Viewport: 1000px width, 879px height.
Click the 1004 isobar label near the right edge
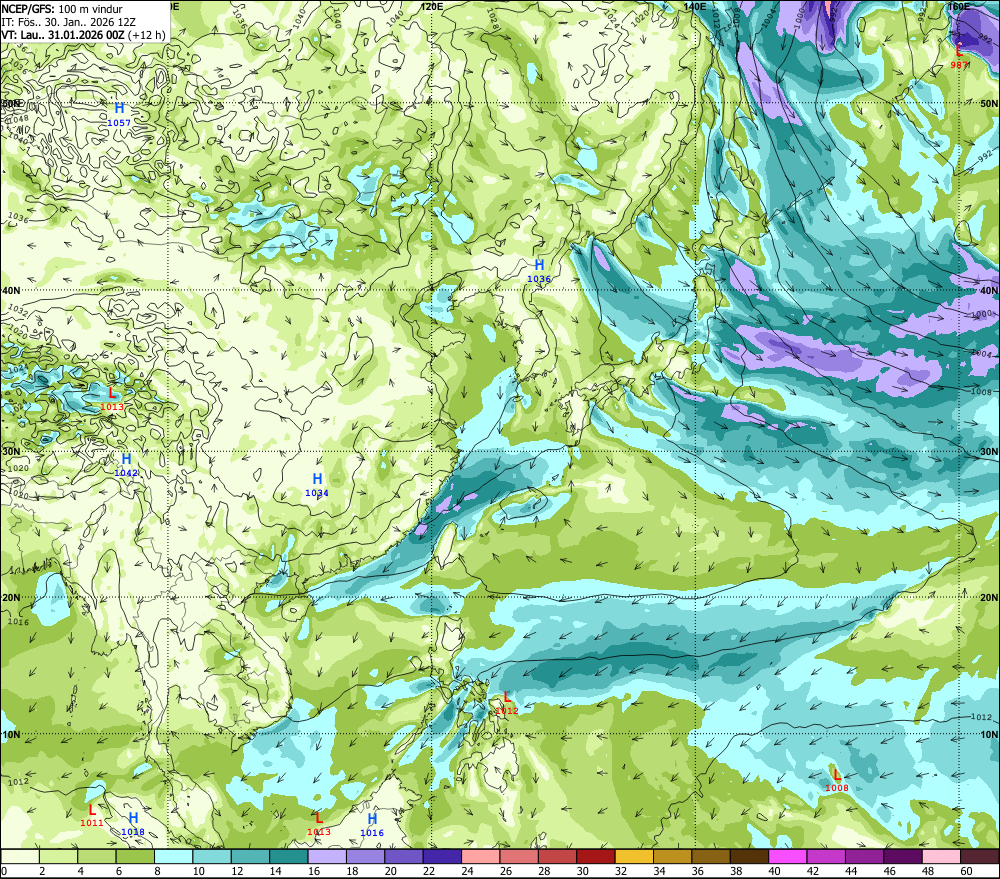(982, 354)
